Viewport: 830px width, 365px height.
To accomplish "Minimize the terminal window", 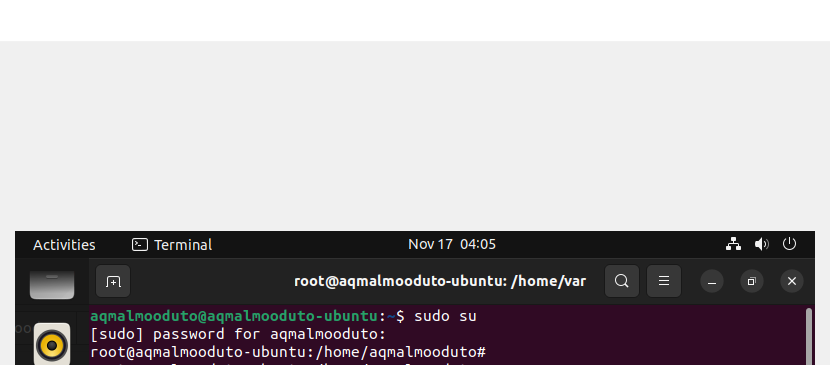I will click(x=712, y=281).
